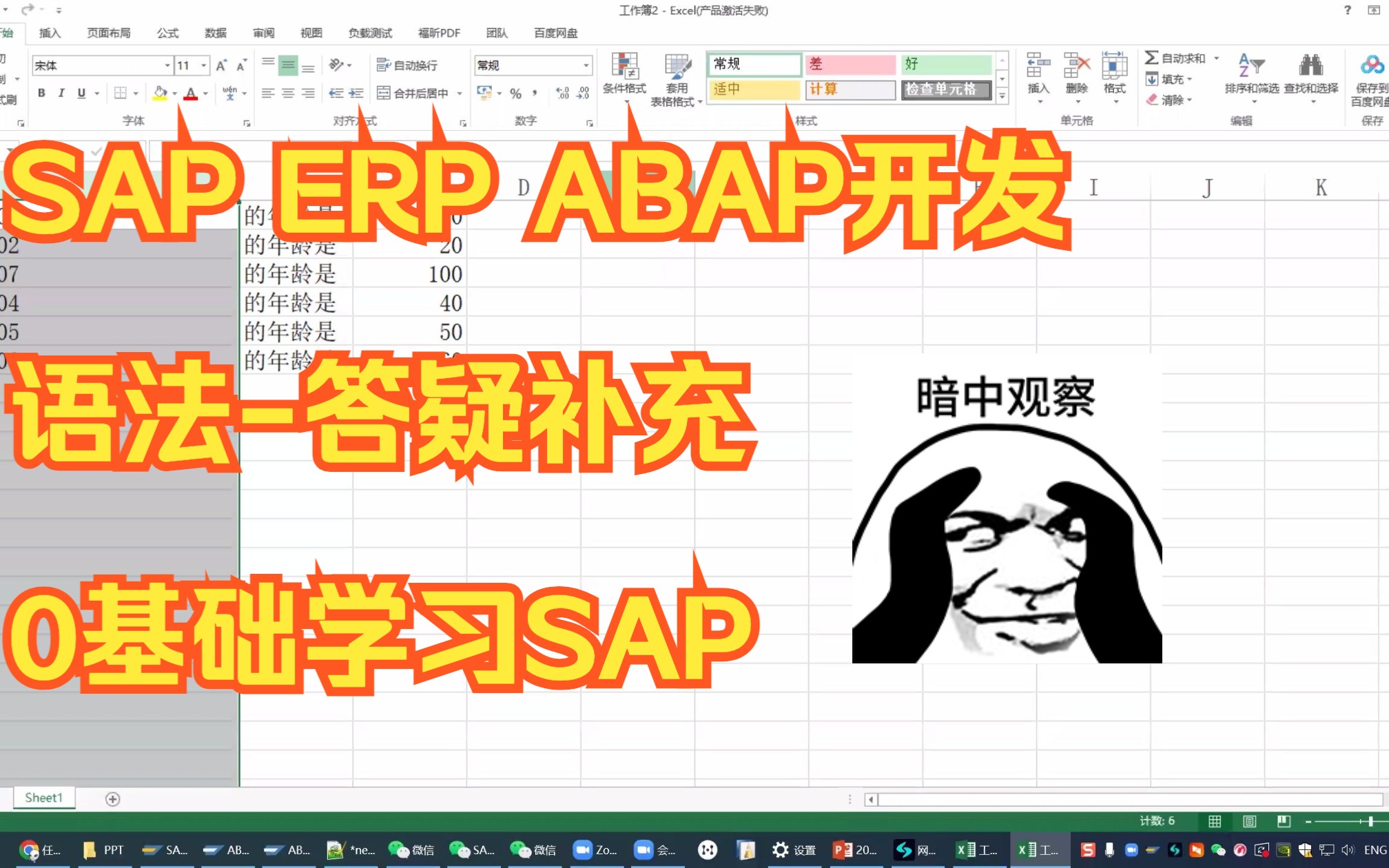Open the font color dropdown arrow
Screen dimensions: 1389x868
click(x=205, y=93)
